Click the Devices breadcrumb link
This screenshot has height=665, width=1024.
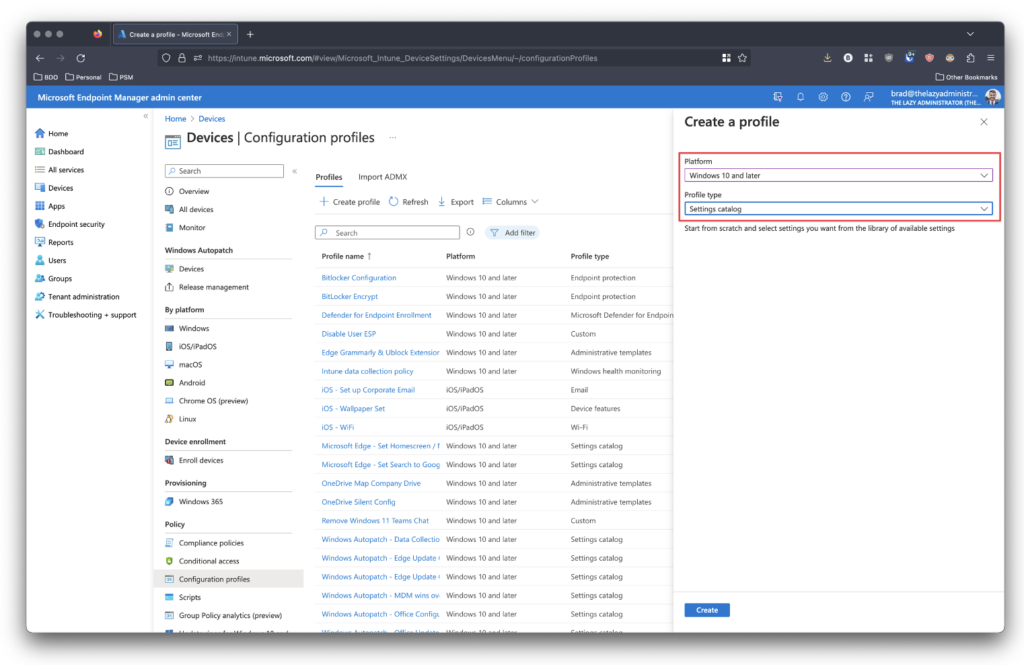point(212,119)
